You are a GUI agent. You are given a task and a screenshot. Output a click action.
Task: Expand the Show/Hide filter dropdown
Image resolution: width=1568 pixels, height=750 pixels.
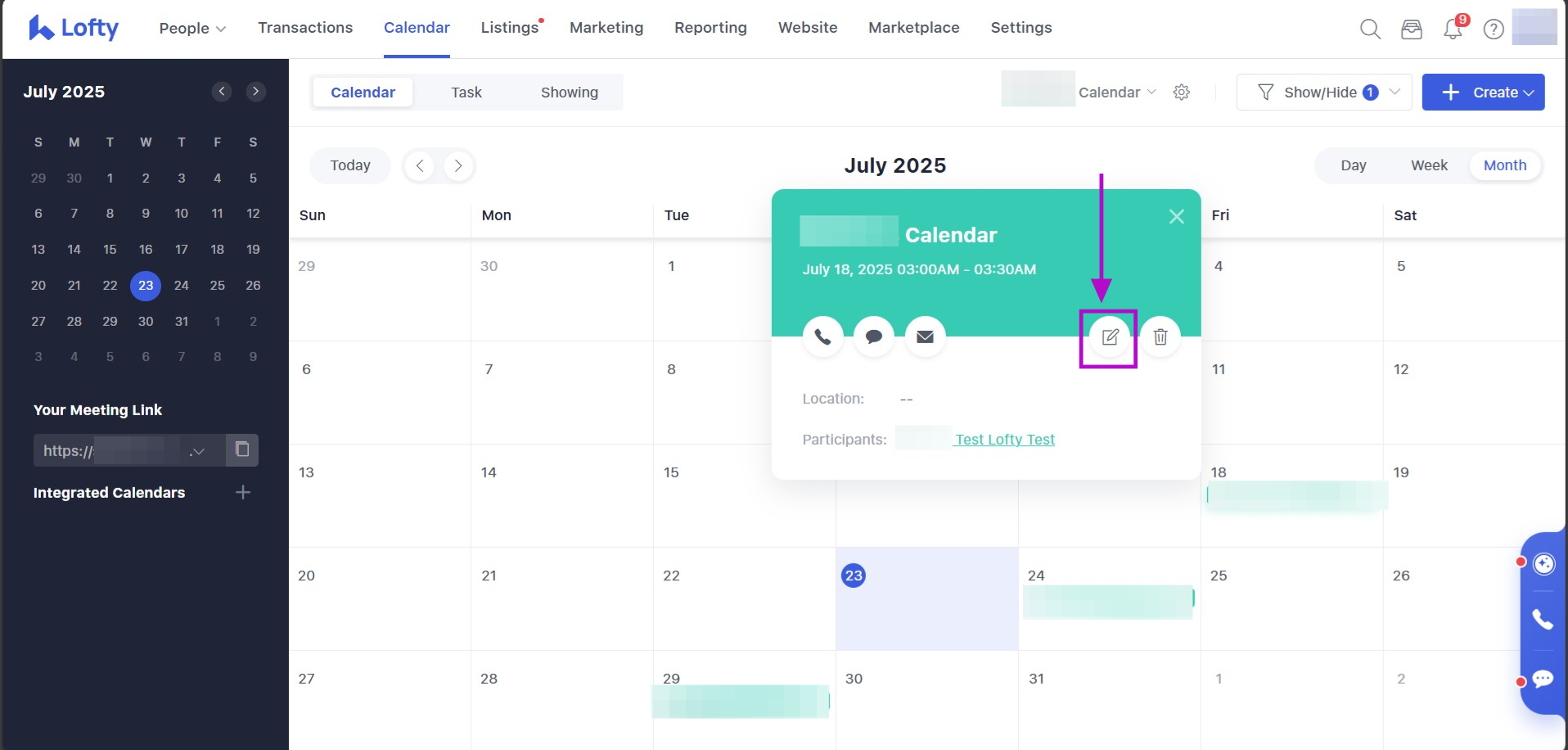pos(1324,93)
